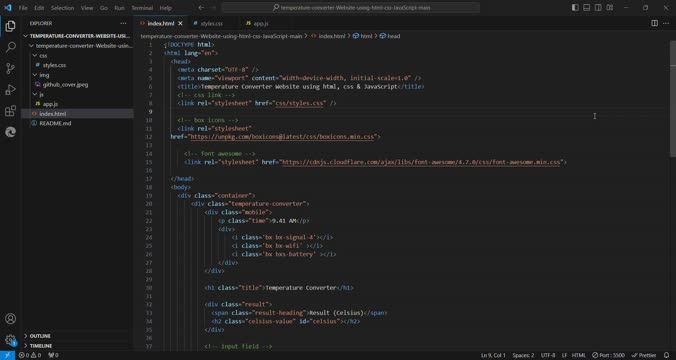Open the Extensions view
Viewport: 676px width, 360px height.
(x=10, y=111)
